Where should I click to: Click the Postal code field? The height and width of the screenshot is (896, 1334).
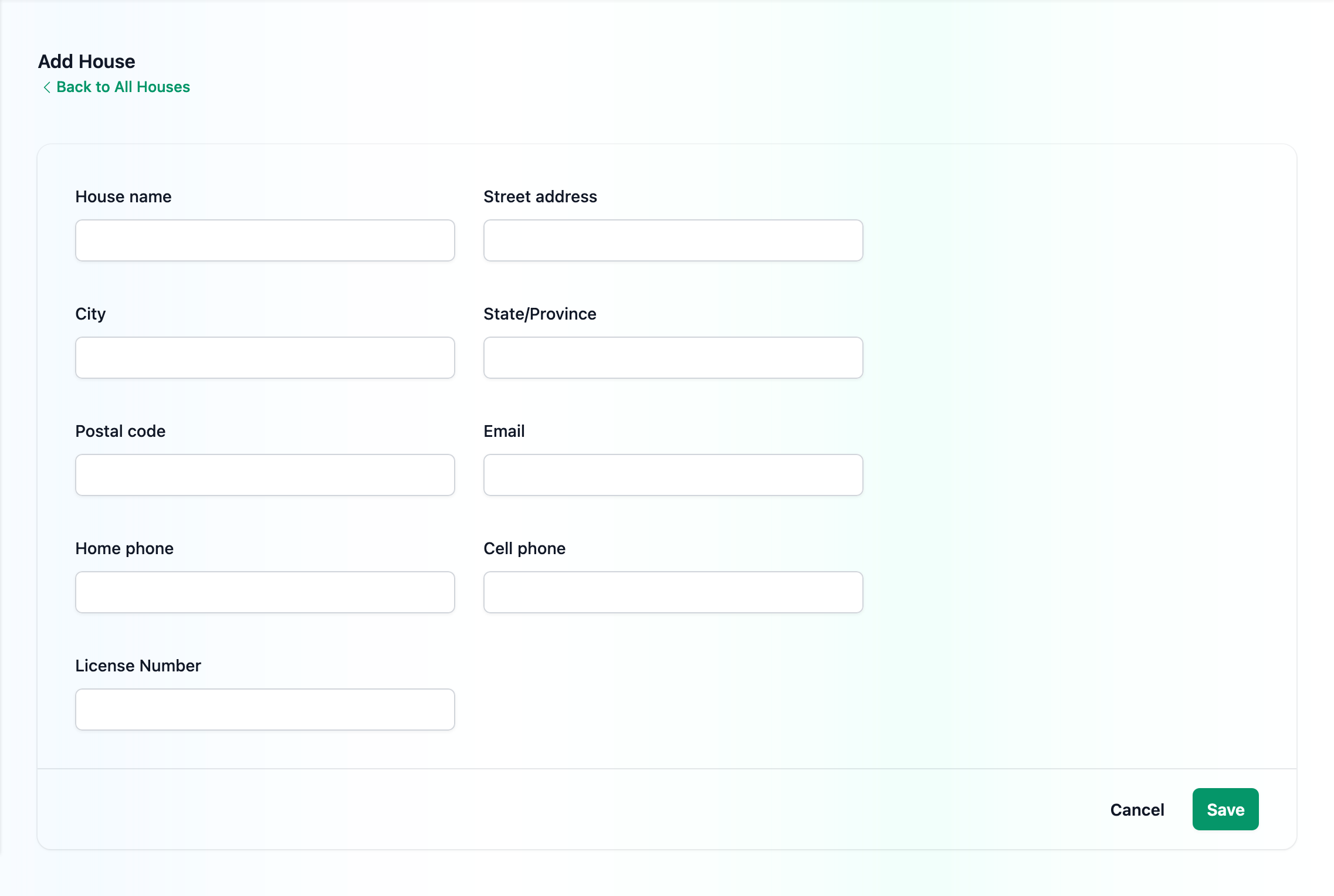[x=265, y=475]
